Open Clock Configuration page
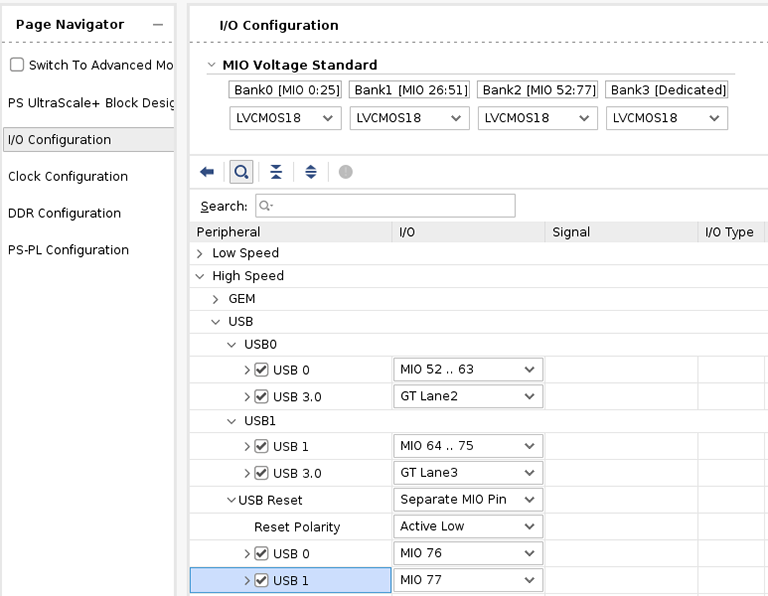This screenshot has height=596, width=768. [x=68, y=177]
